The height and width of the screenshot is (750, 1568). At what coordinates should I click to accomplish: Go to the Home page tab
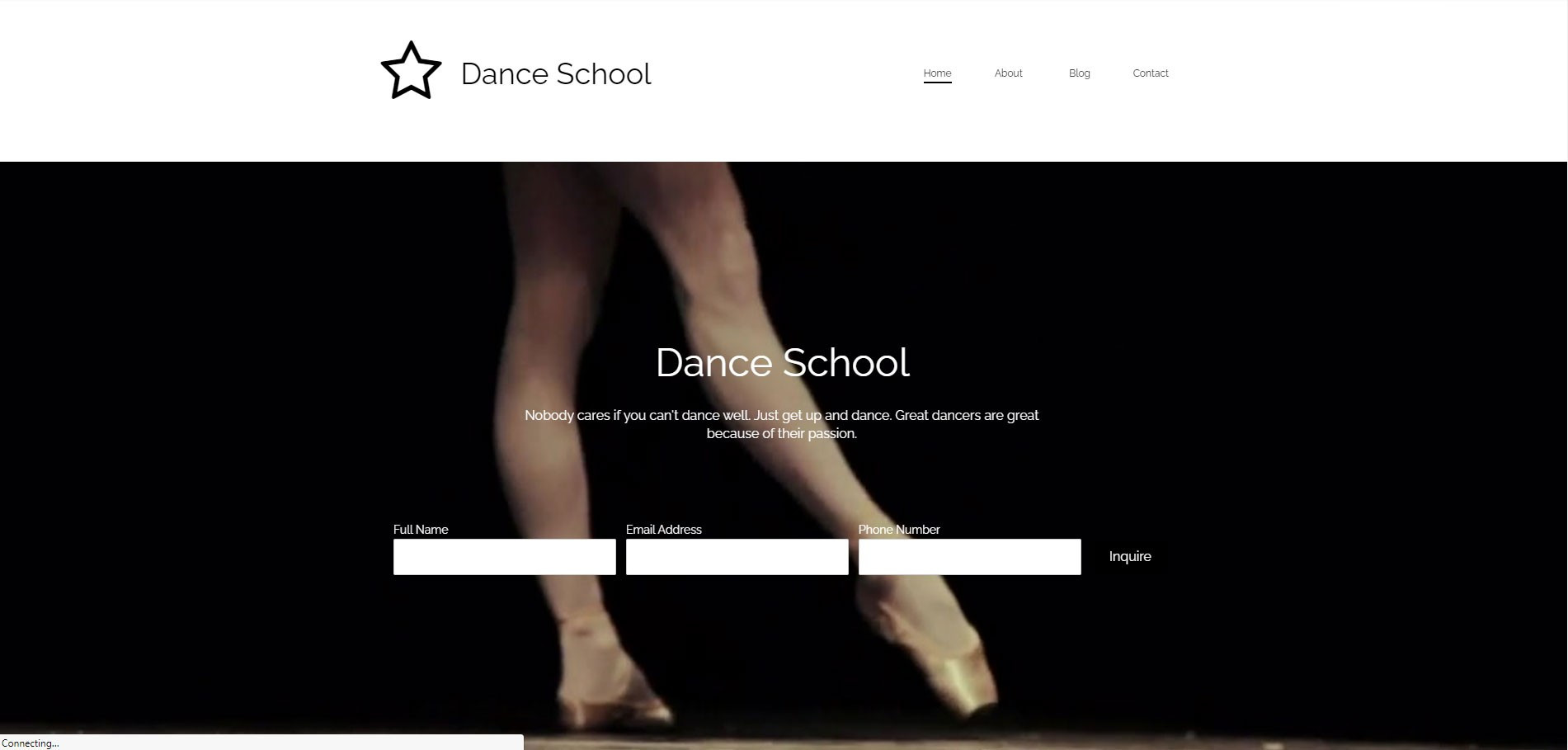click(937, 73)
